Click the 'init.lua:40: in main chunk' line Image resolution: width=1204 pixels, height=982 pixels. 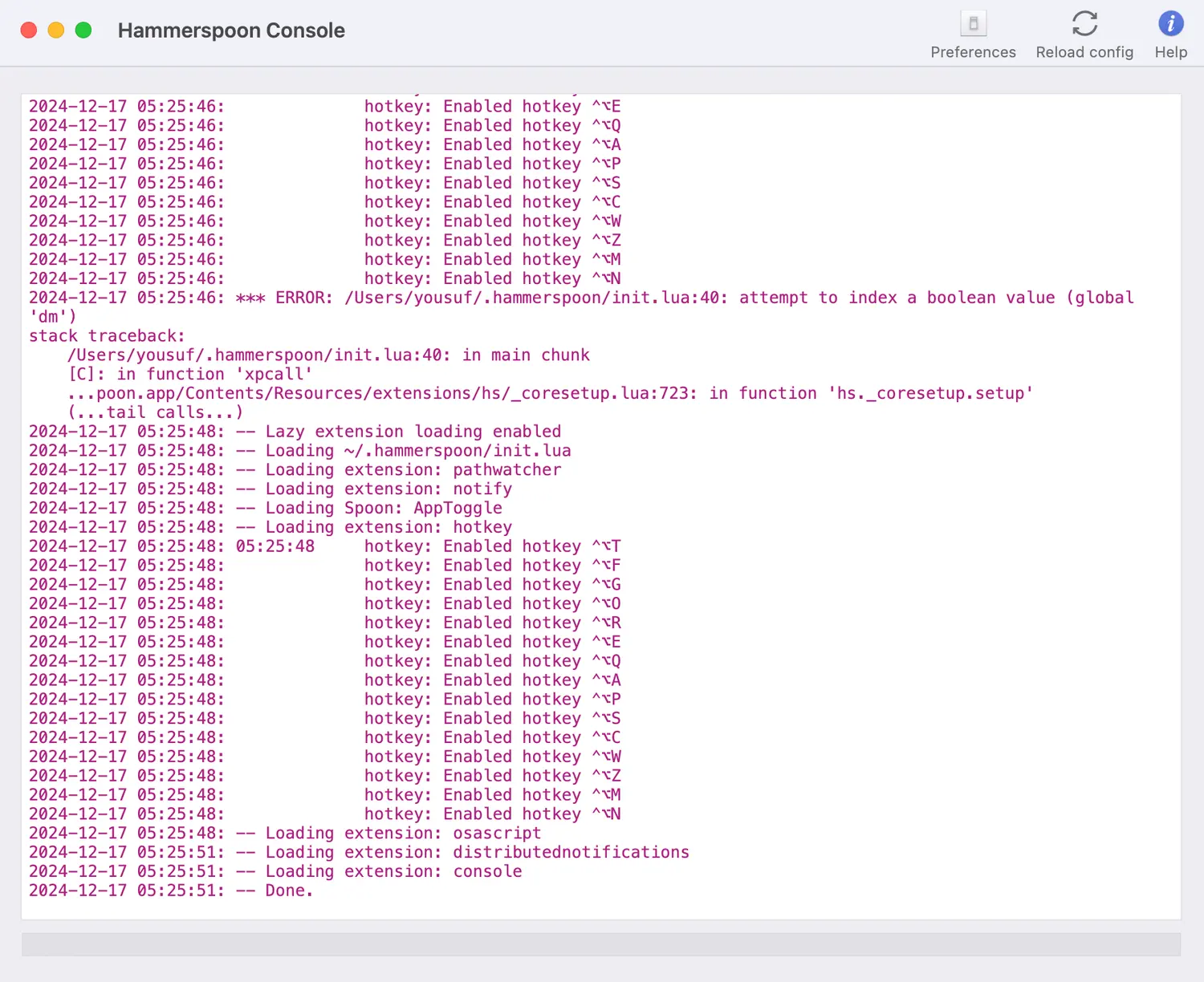pos(329,355)
